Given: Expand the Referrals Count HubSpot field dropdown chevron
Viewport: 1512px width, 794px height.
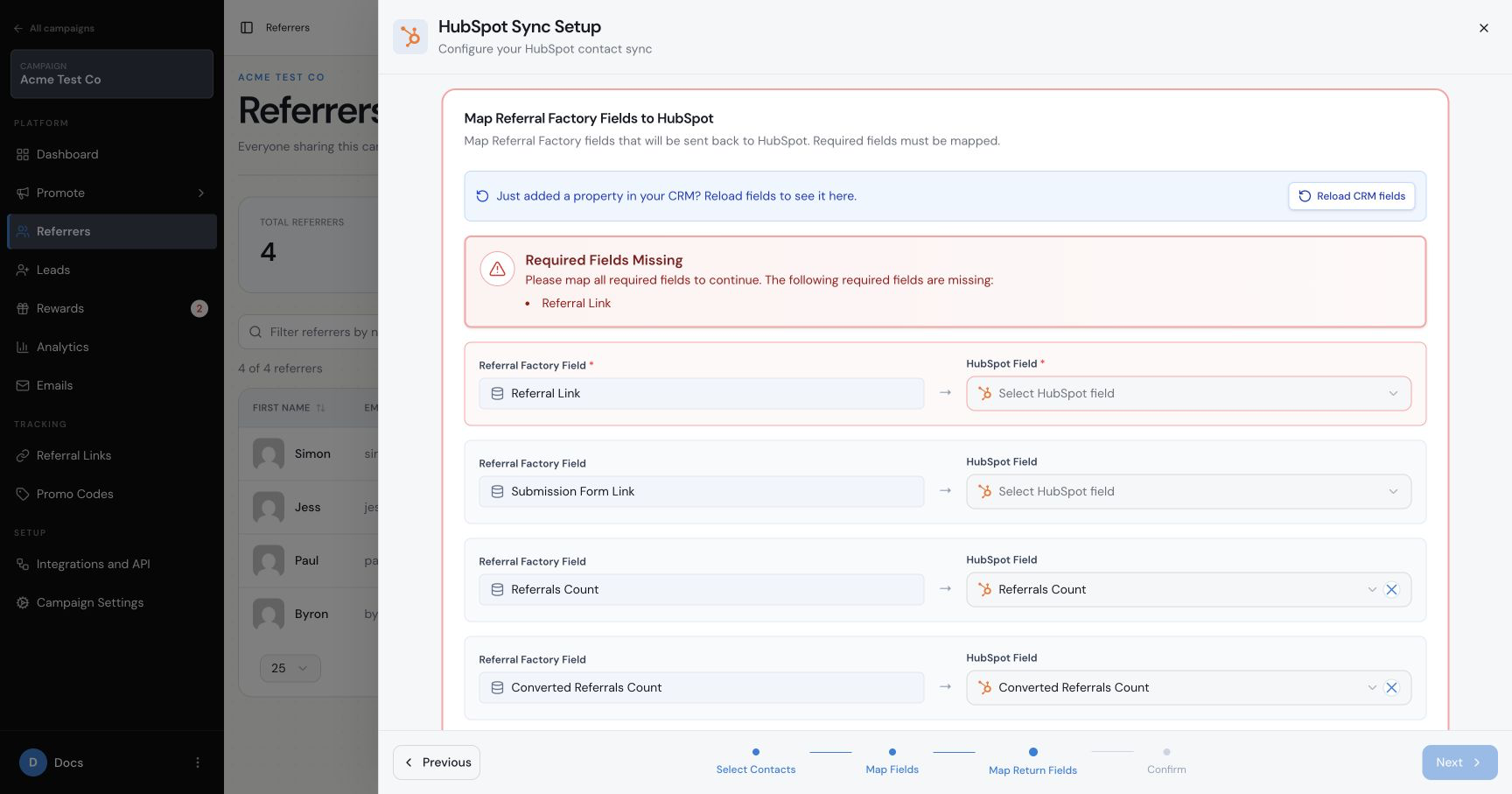Looking at the screenshot, I should pyautogui.click(x=1371, y=589).
